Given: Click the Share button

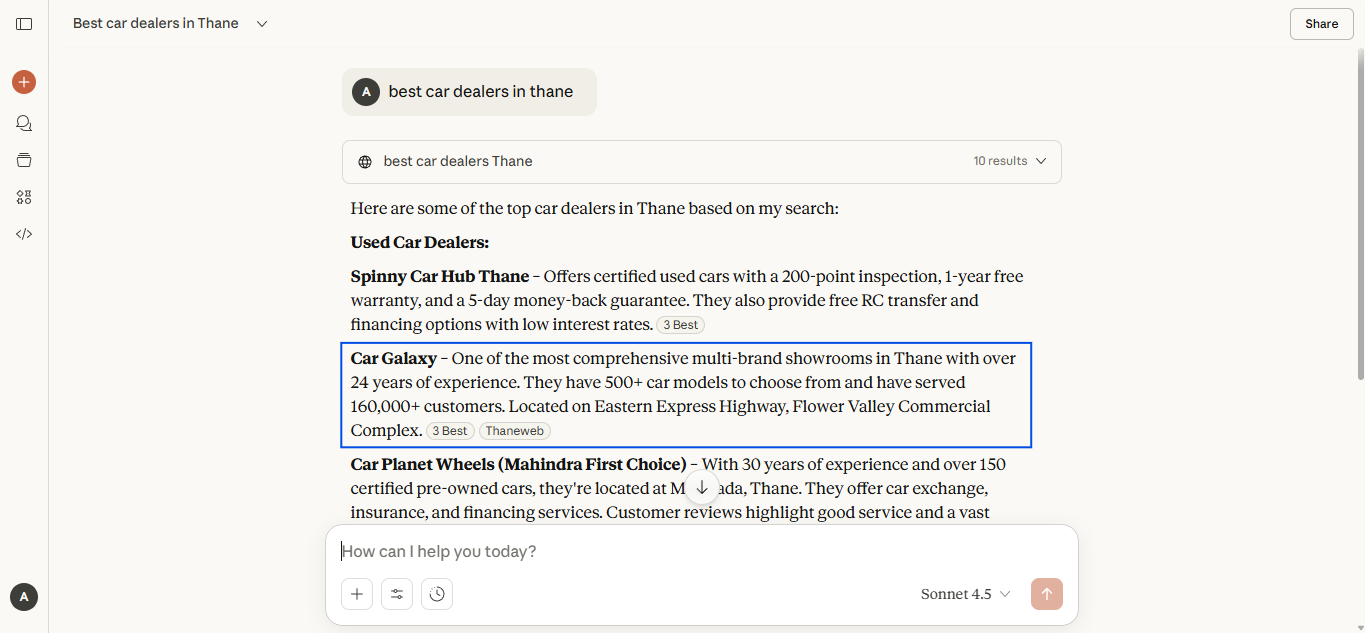Looking at the screenshot, I should tap(1321, 24).
